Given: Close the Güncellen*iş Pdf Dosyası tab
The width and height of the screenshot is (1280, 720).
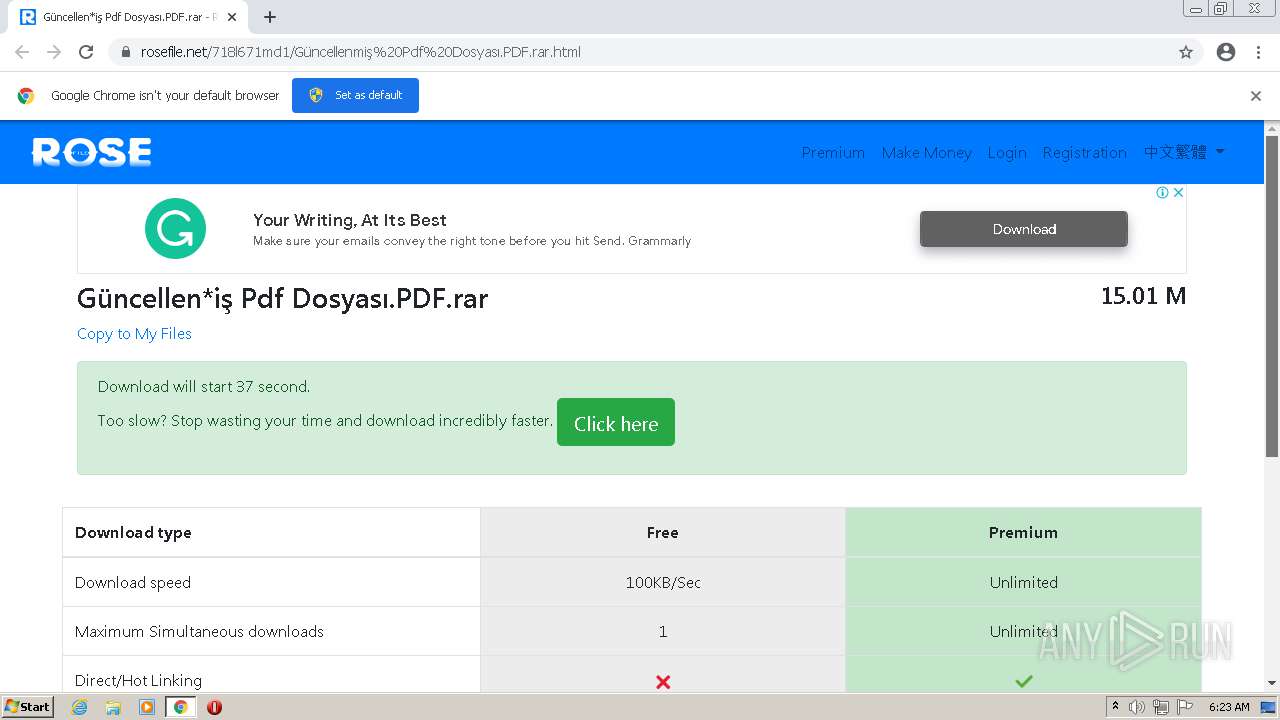Looking at the screenshot, I should 232,17.
